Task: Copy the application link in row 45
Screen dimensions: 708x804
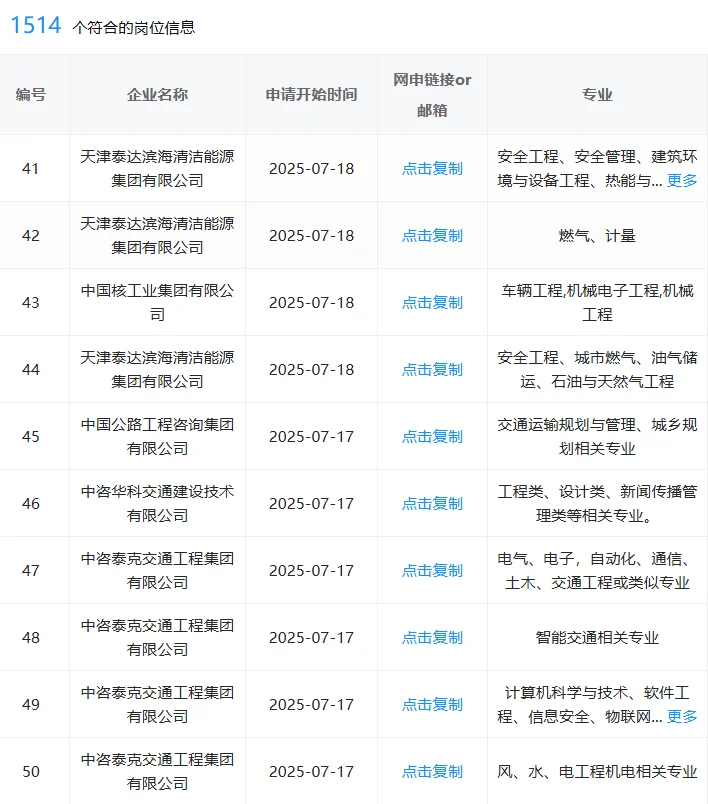Action: tap(432, 437)
